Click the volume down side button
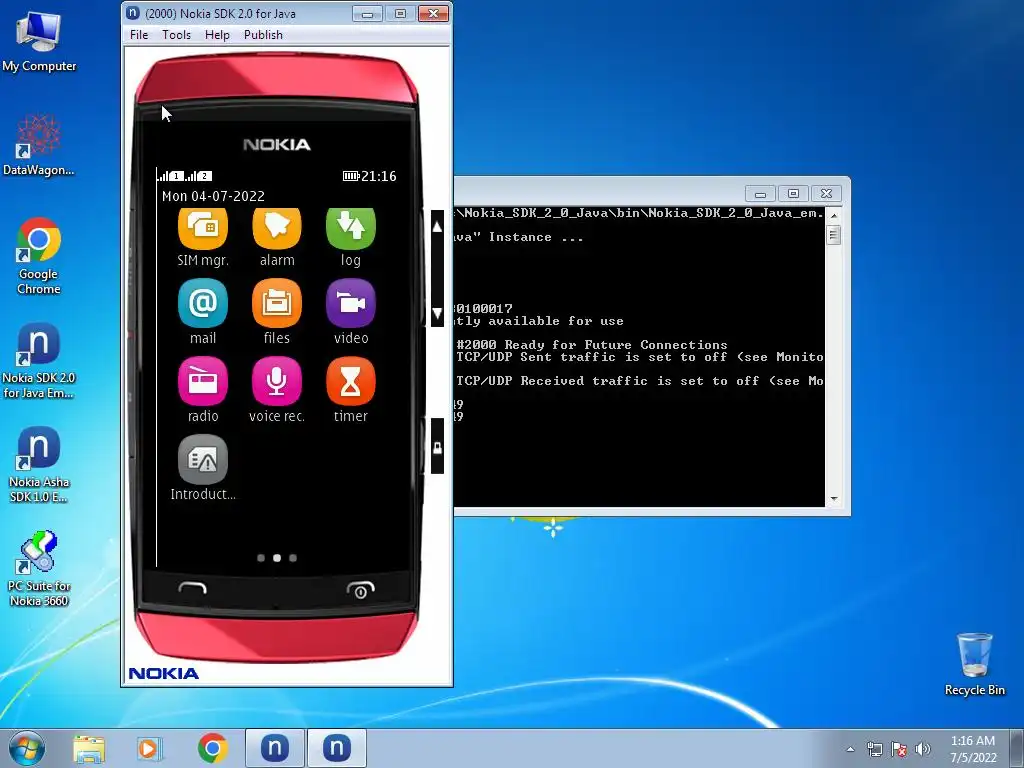This screenshot has height=768, width=1024. tap(438, 312)
